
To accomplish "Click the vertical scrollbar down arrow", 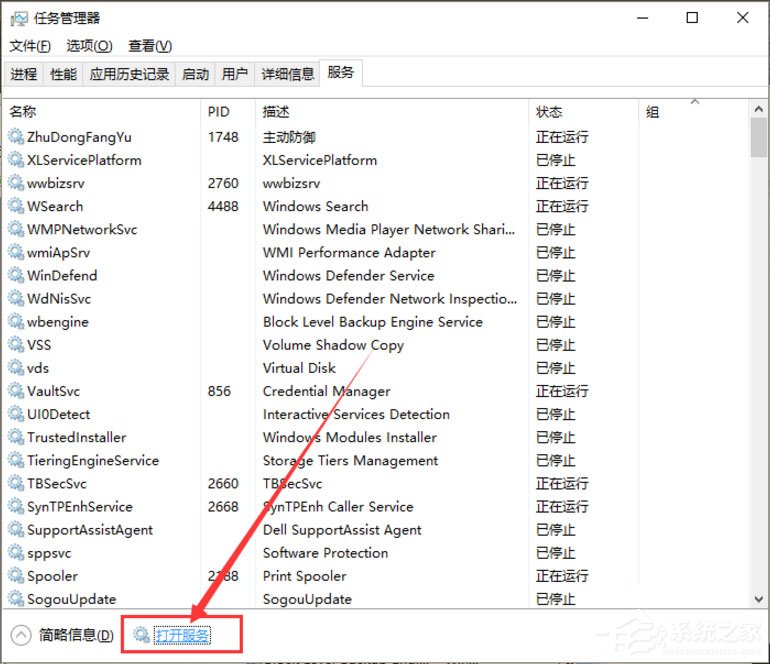I will point(759,599).
